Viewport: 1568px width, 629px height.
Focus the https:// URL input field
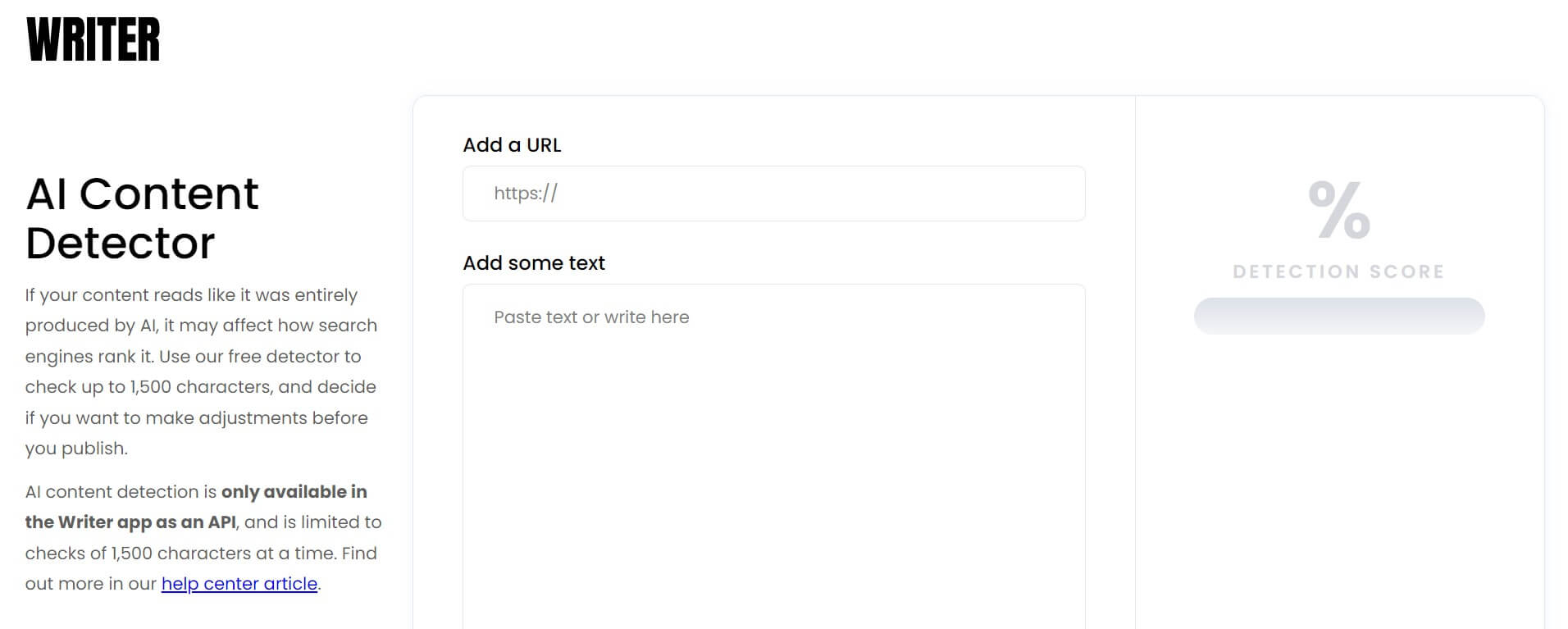[x=773, y=194]
